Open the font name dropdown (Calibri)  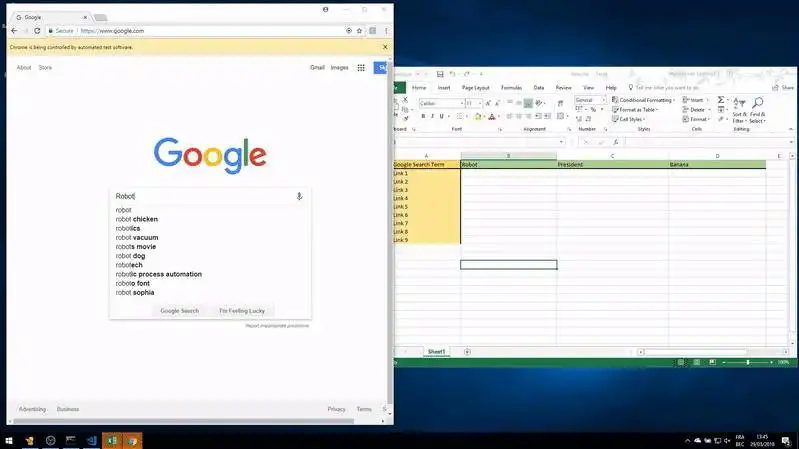(462, 103)
